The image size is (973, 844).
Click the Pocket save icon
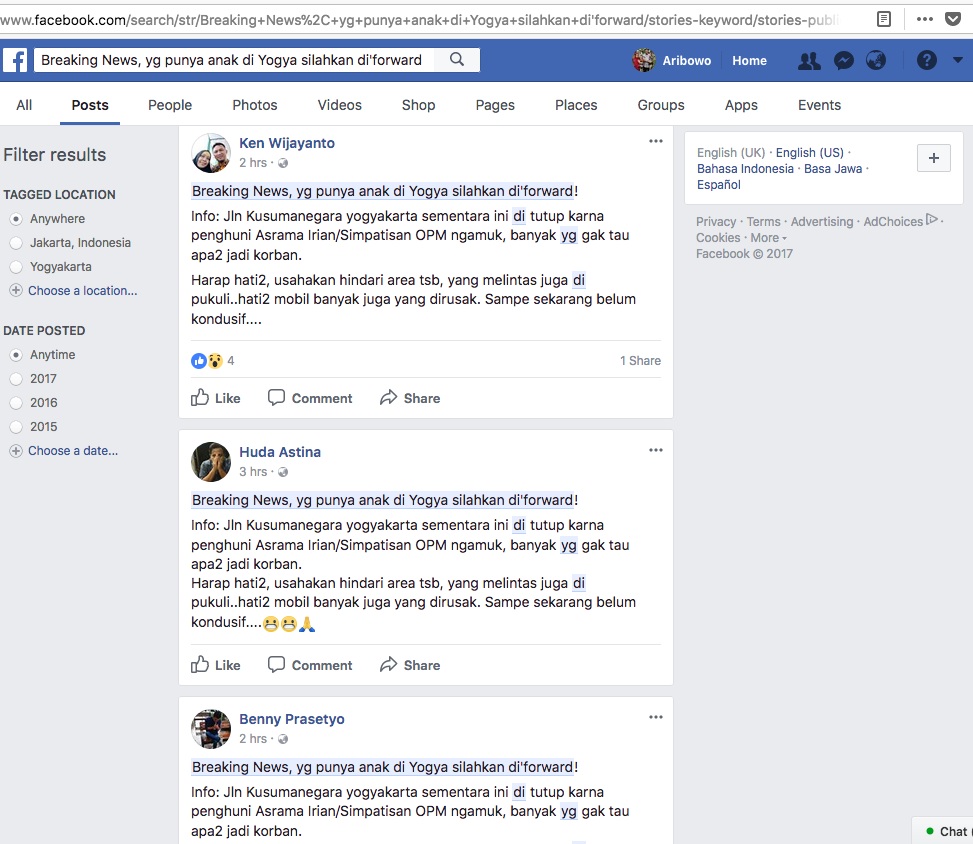tap(953, 19)
